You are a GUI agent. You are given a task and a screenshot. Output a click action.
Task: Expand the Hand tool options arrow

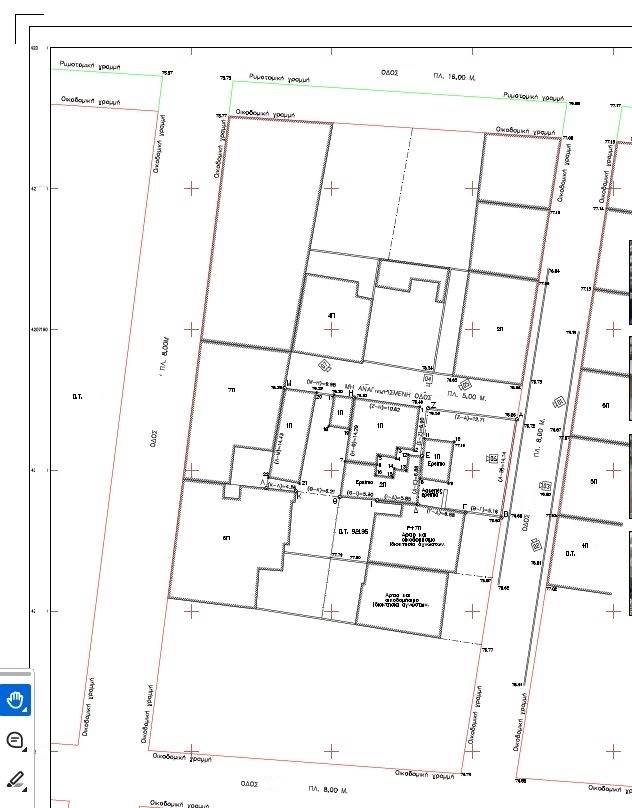27,710
